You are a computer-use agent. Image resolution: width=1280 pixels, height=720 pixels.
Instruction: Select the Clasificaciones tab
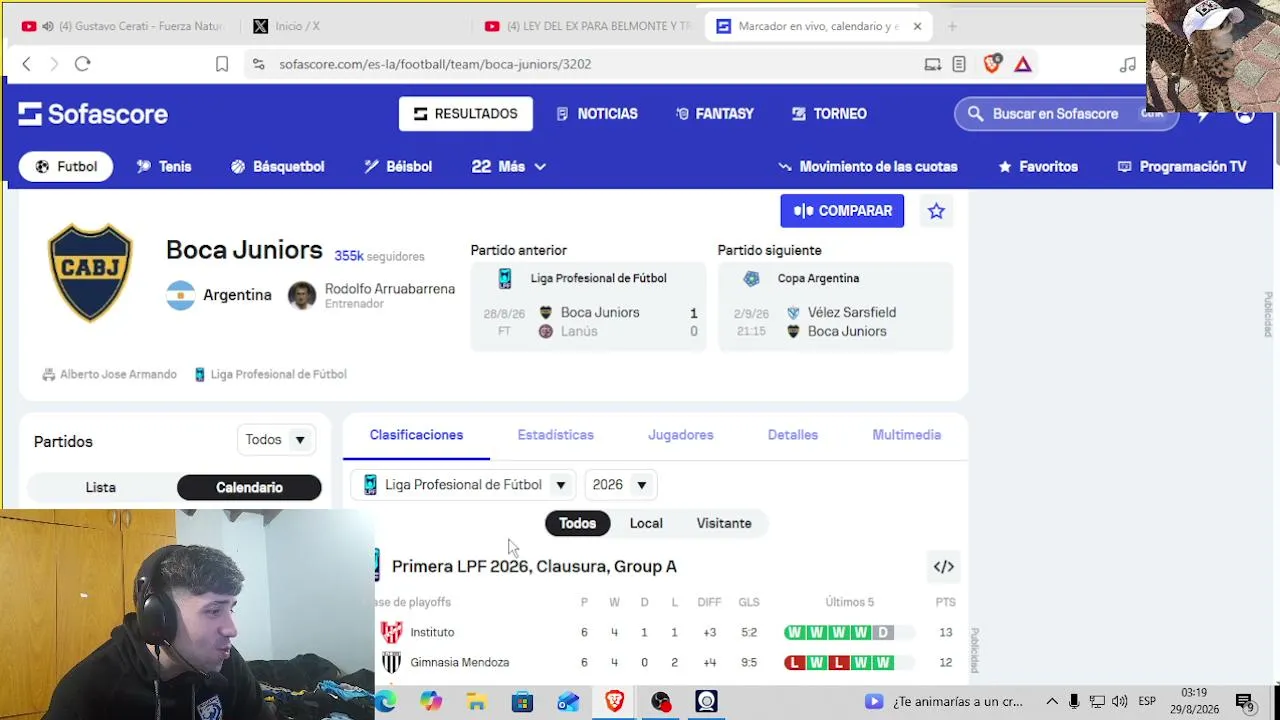coord(416,435)
